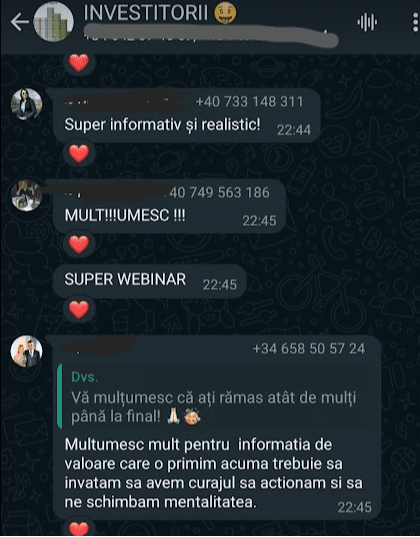Open avatar of sender ending 749 563 186
Image resolution: width=420 pixels, height=537 pixels.
pos(27,195)
